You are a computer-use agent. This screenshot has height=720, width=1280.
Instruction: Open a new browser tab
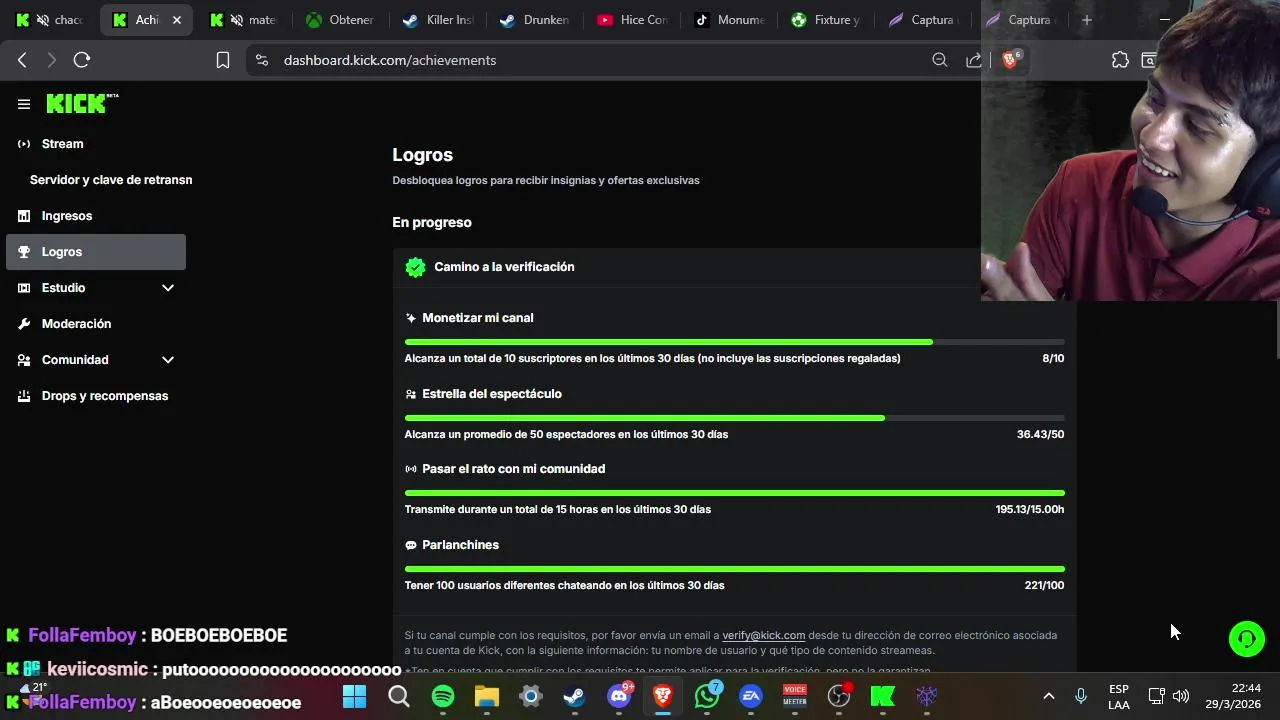pyautogui.click(x=1087, y=20)
